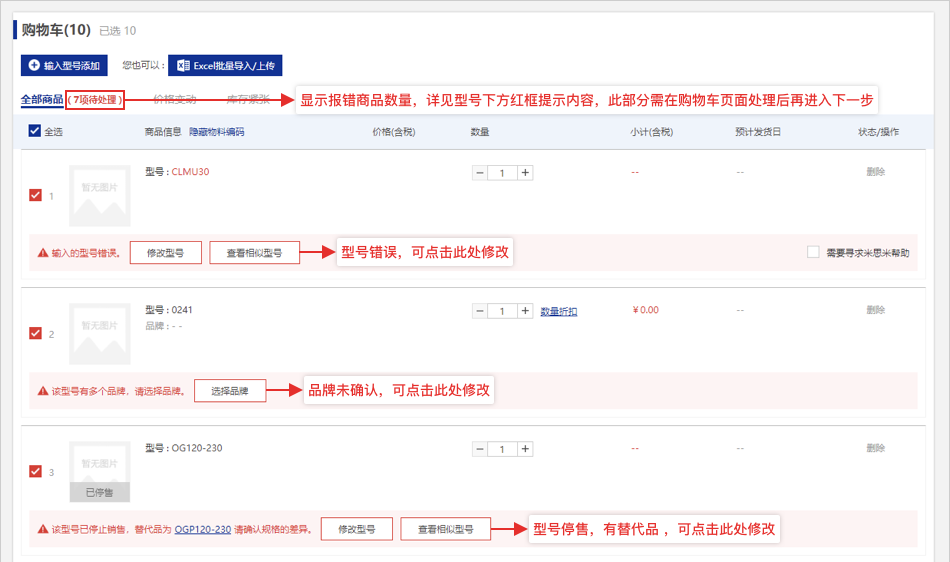Click the warning icon beside 输入的型号错误
The width and height of the screenshot is (950, 562).
43,253
